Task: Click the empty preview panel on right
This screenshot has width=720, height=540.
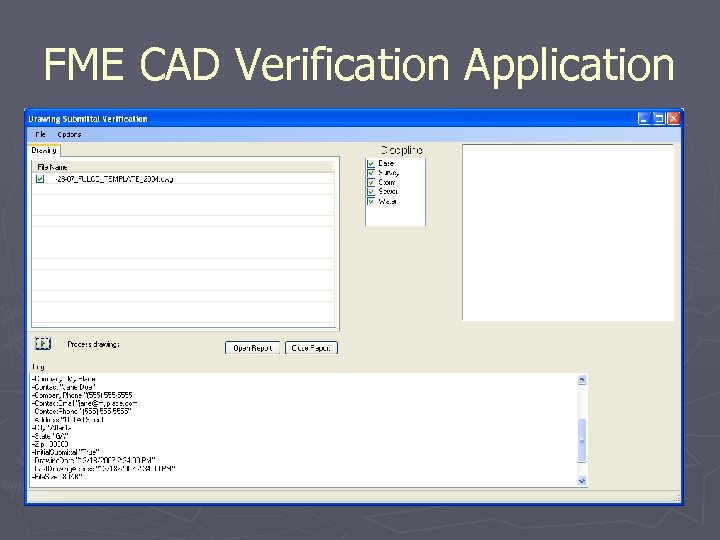Action: point(568,232)
